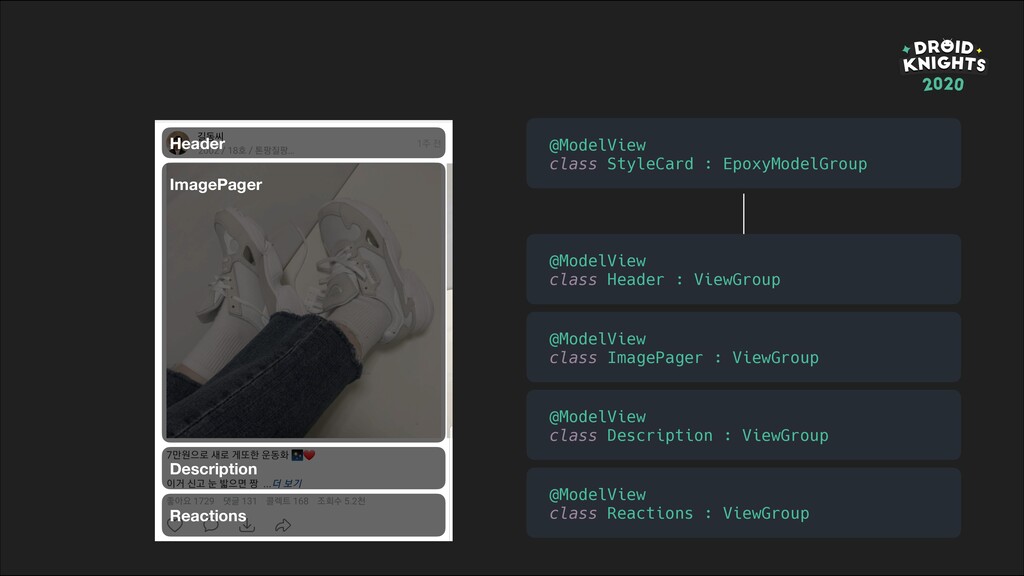Viewport: 1024px width, 576px height.
Task: Click the 'ImagePager' overlay label
Action: point(216,185)
